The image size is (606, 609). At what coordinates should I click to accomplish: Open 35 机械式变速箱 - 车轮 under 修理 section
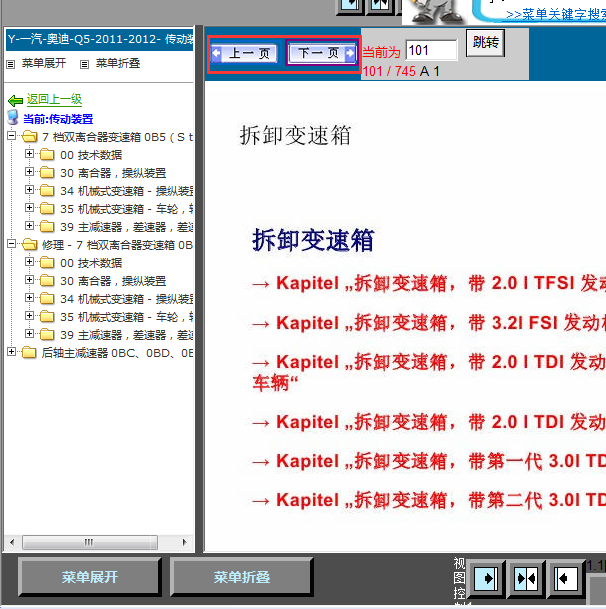[x=127, y=317]
